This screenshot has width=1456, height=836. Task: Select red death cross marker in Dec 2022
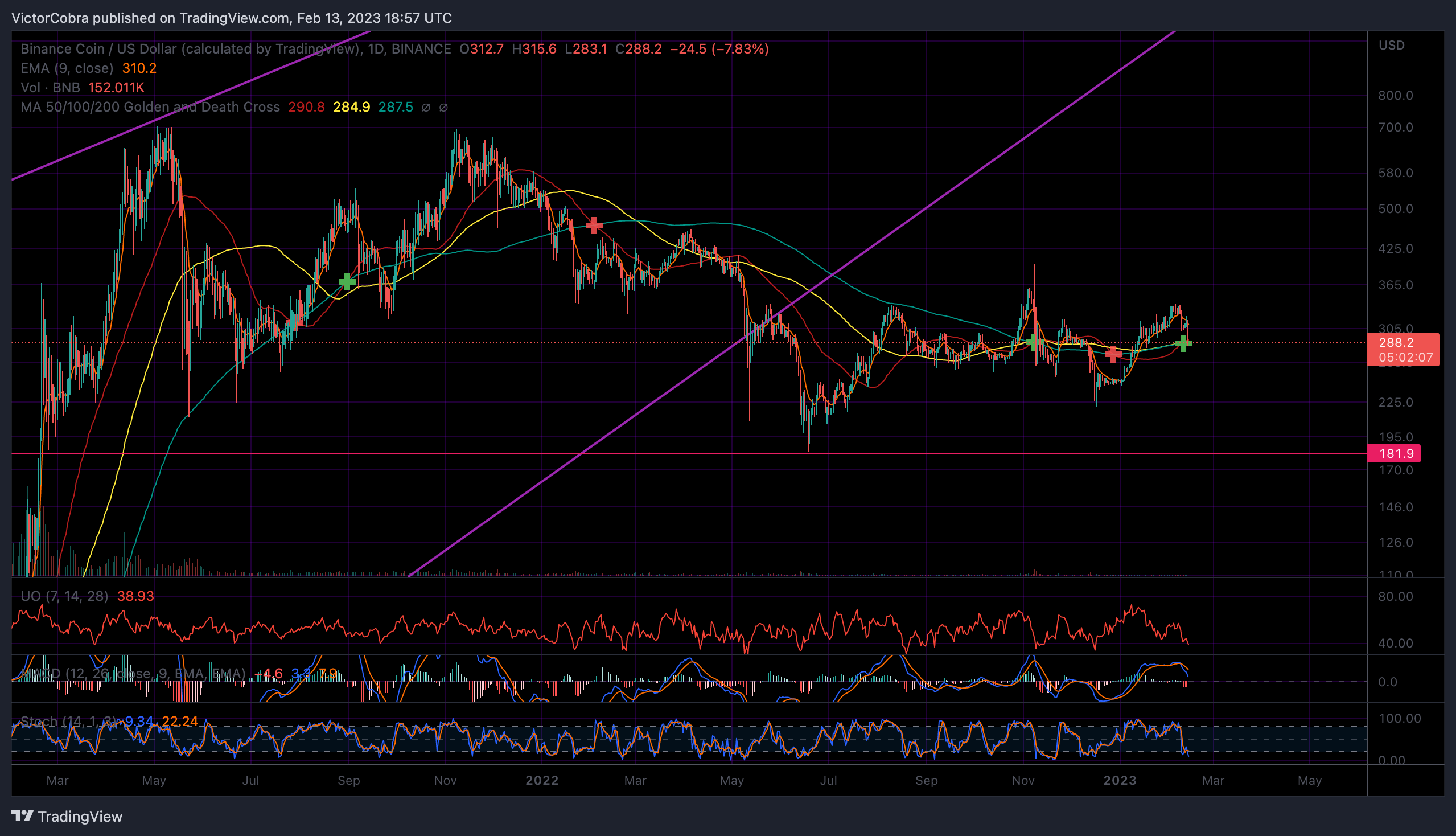(x=1113, y=354)
